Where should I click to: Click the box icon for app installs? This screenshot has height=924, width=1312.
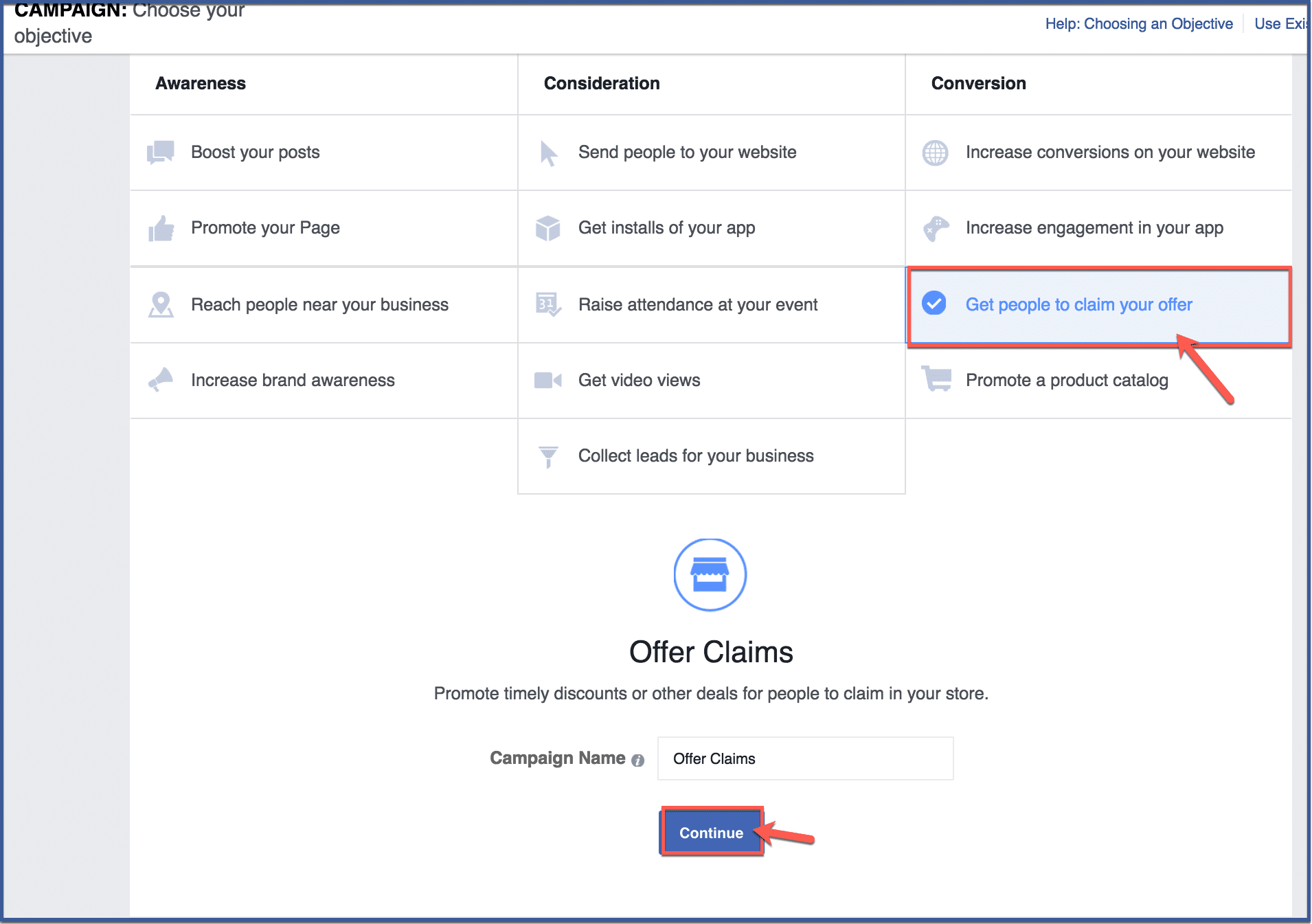click(x=548, y=228)
